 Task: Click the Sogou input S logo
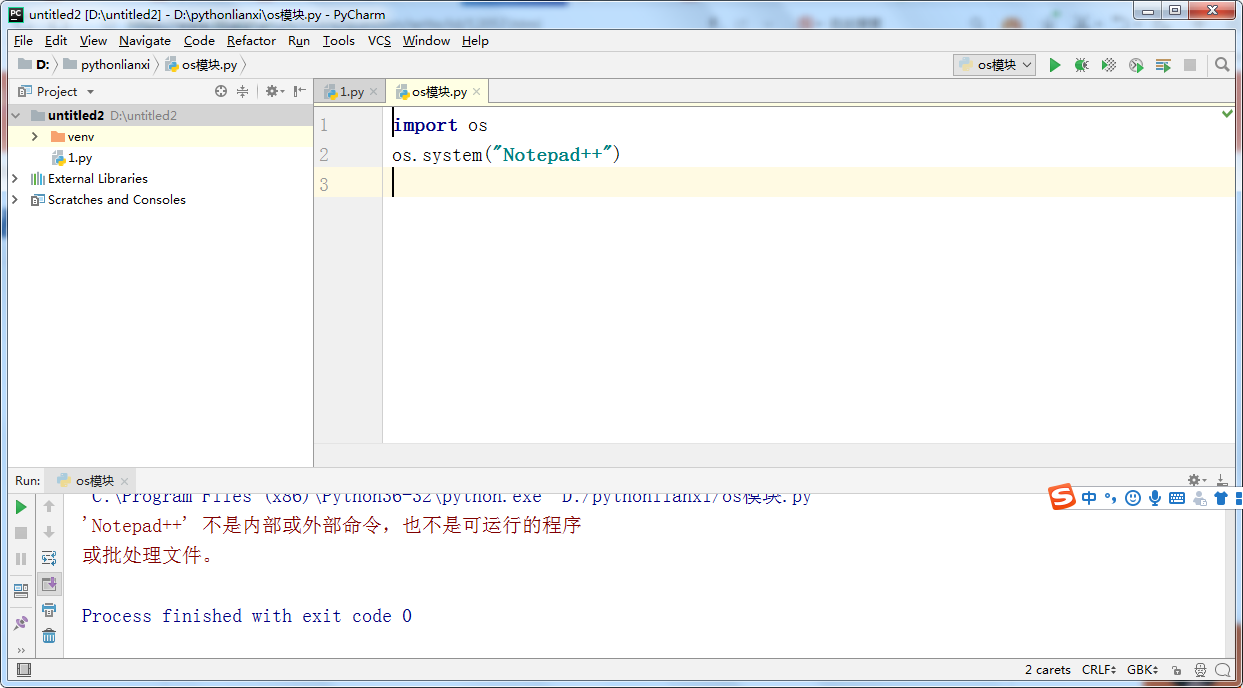pos(1062,497)
